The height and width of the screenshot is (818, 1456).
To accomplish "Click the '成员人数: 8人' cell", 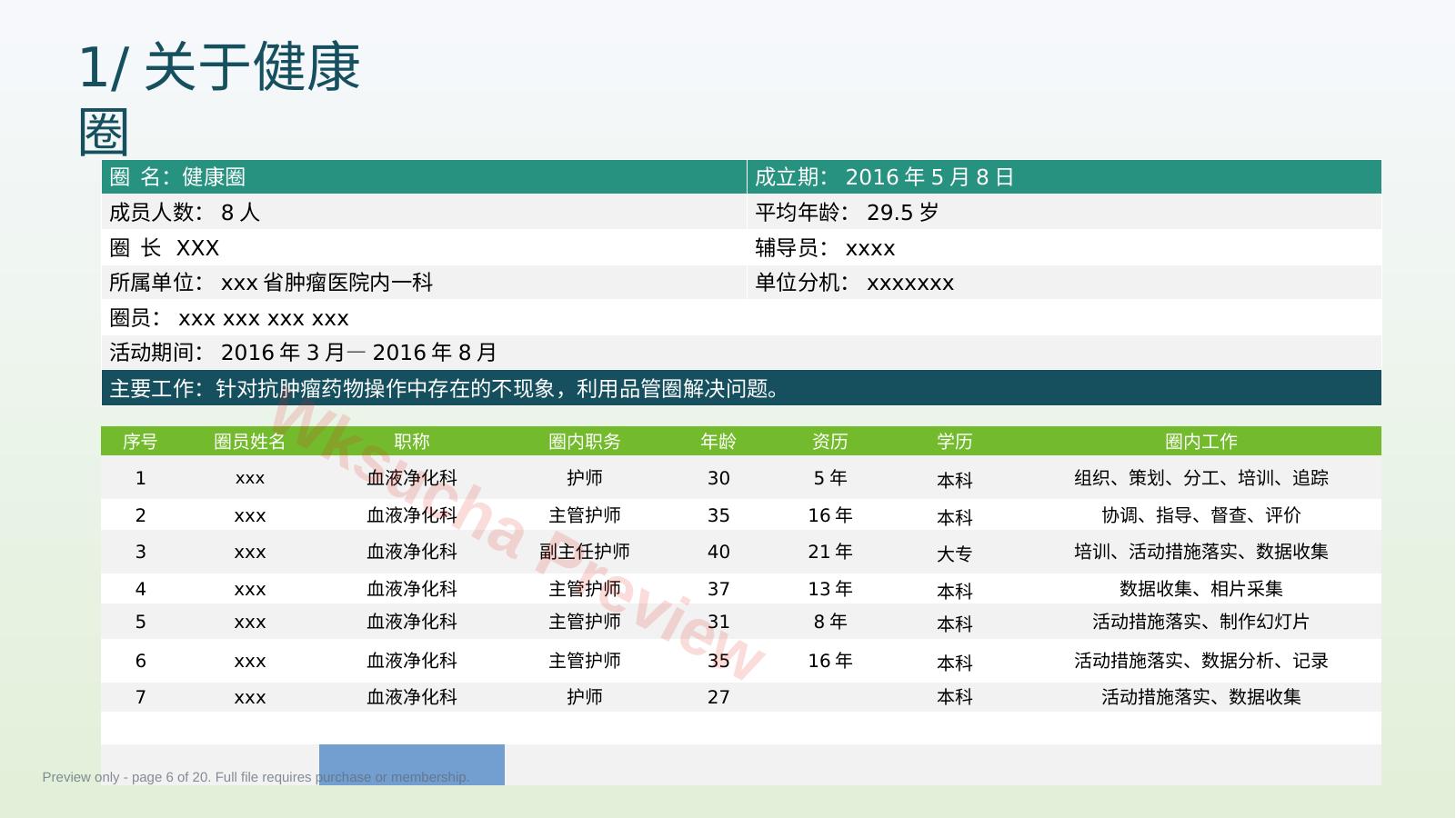I will coord(424,212).
